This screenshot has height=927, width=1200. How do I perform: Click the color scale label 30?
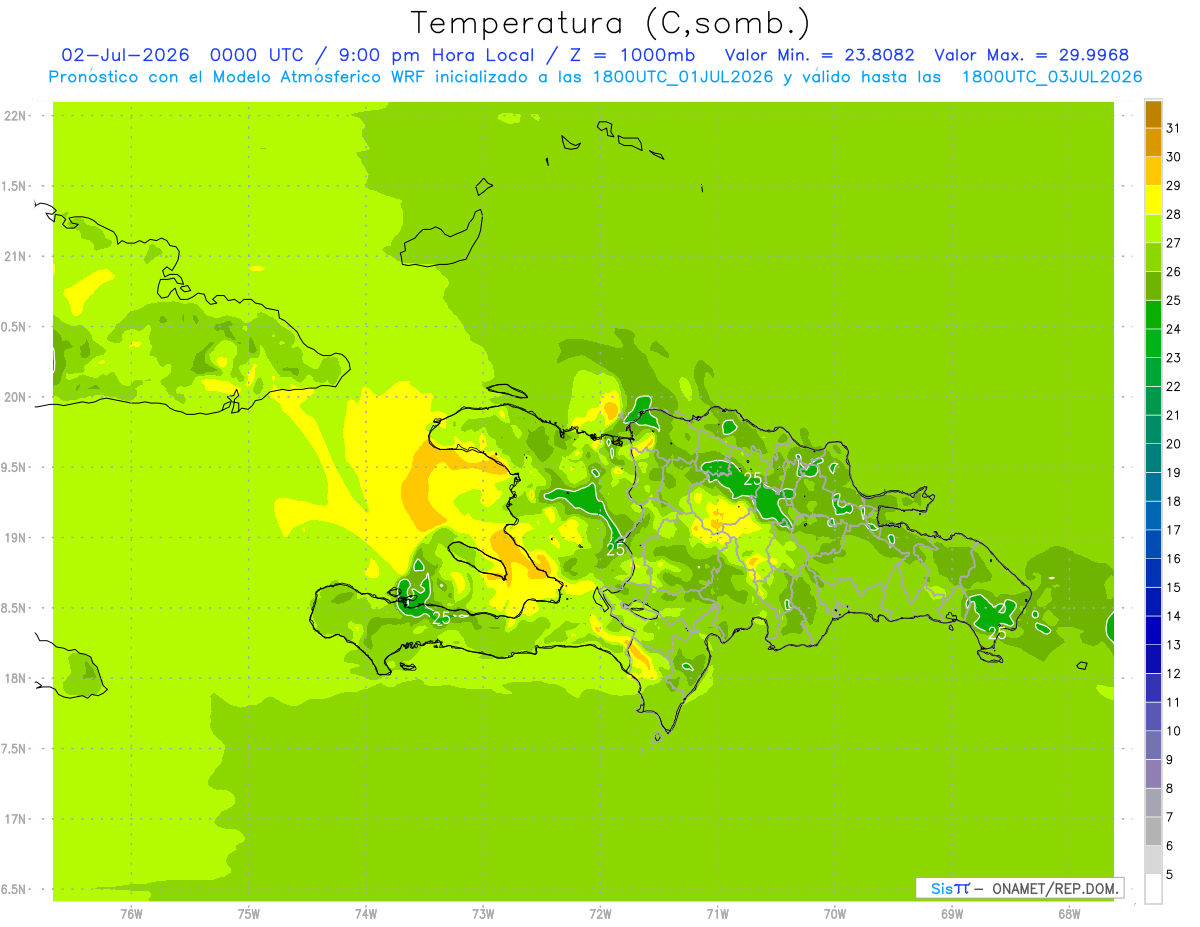coord(1173,157)
